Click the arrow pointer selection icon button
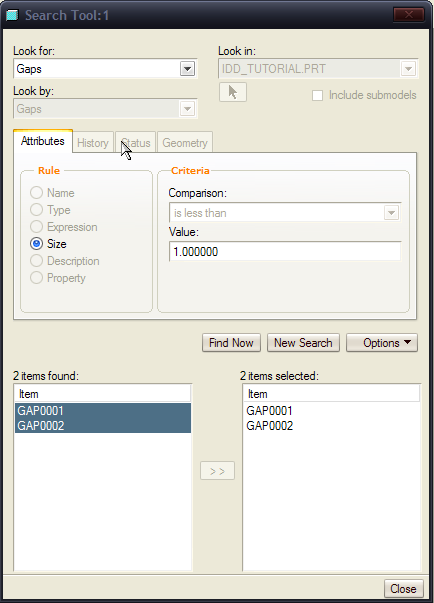Viewport: 434px width, 603px height. 233,92
